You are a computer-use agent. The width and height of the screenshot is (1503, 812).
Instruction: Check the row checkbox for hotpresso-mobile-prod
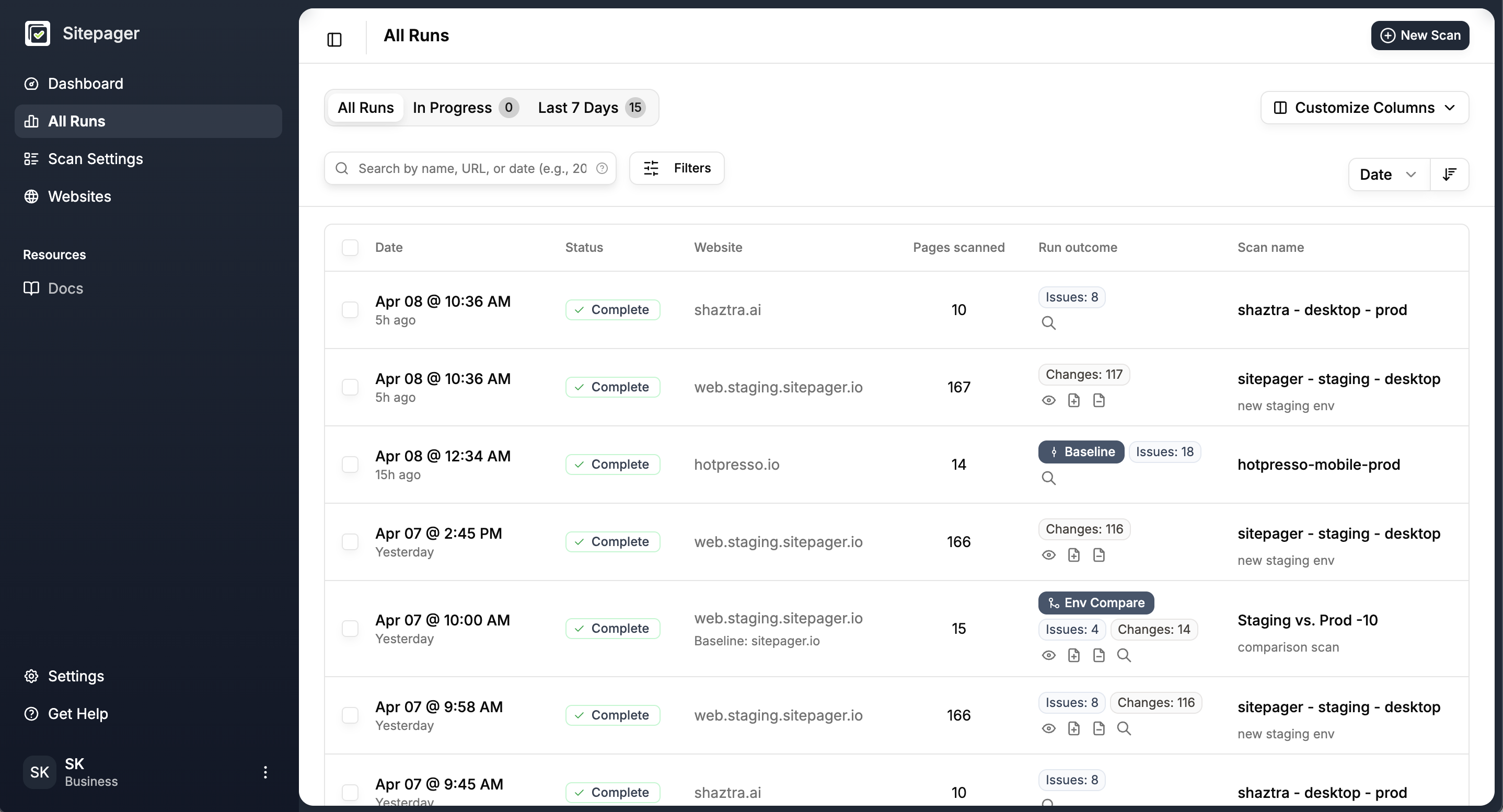(x=350, y=465)
